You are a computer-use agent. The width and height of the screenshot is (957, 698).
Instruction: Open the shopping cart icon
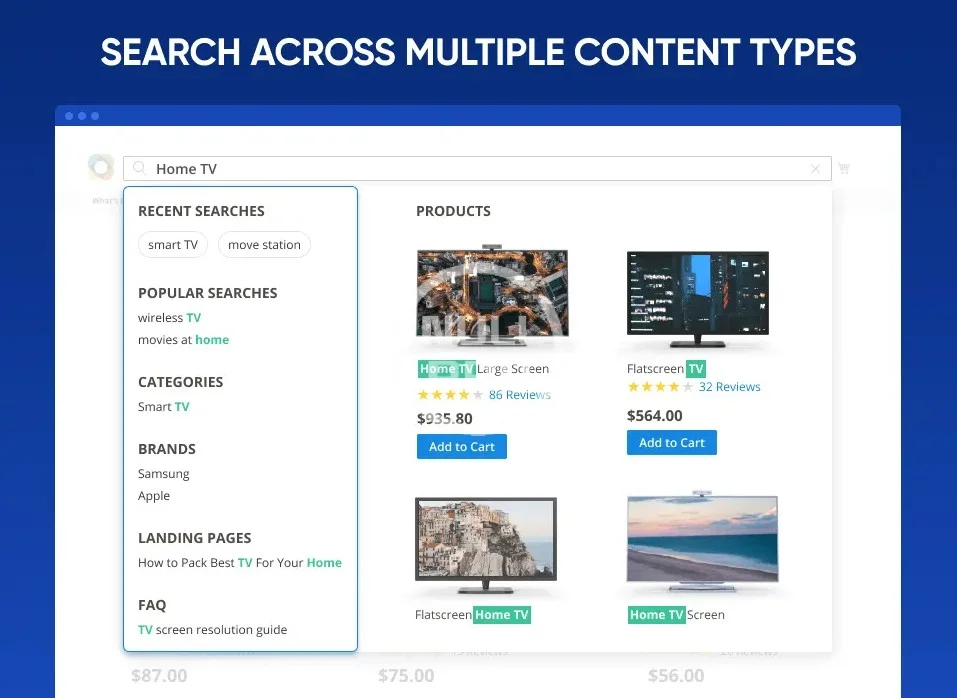pos(844,169)
